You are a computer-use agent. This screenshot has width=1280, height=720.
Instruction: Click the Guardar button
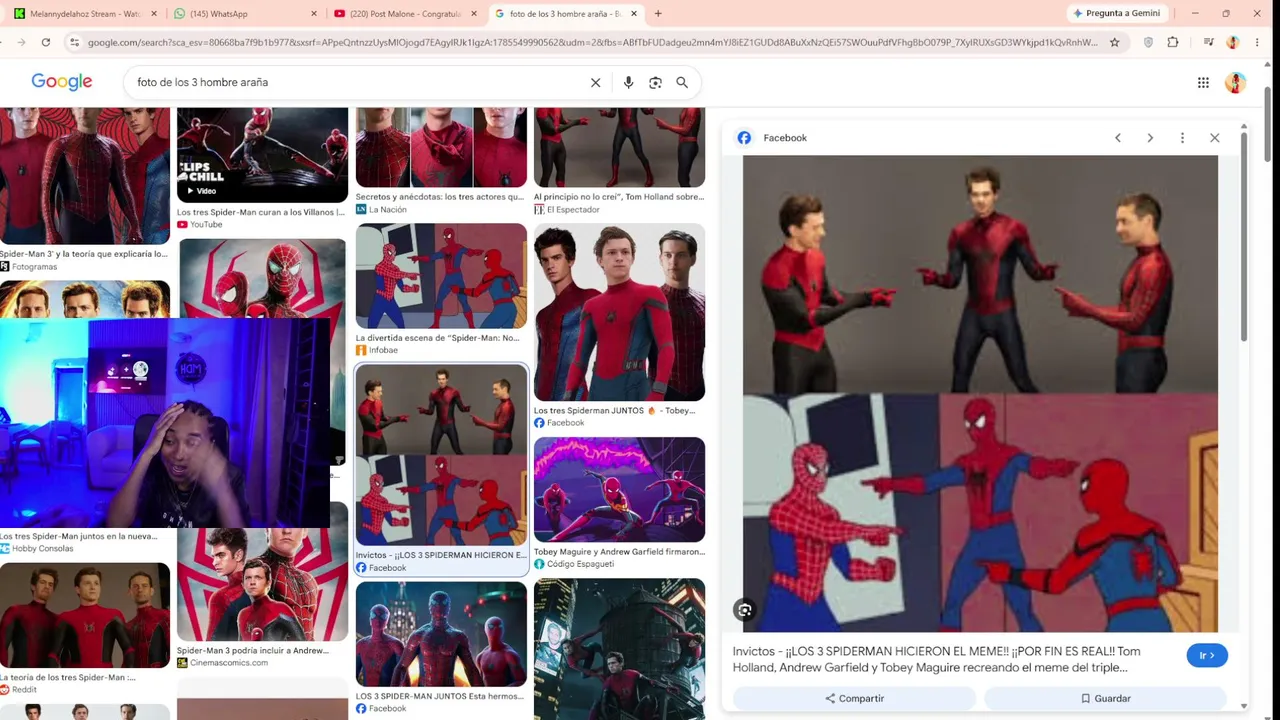point(1105,698)
